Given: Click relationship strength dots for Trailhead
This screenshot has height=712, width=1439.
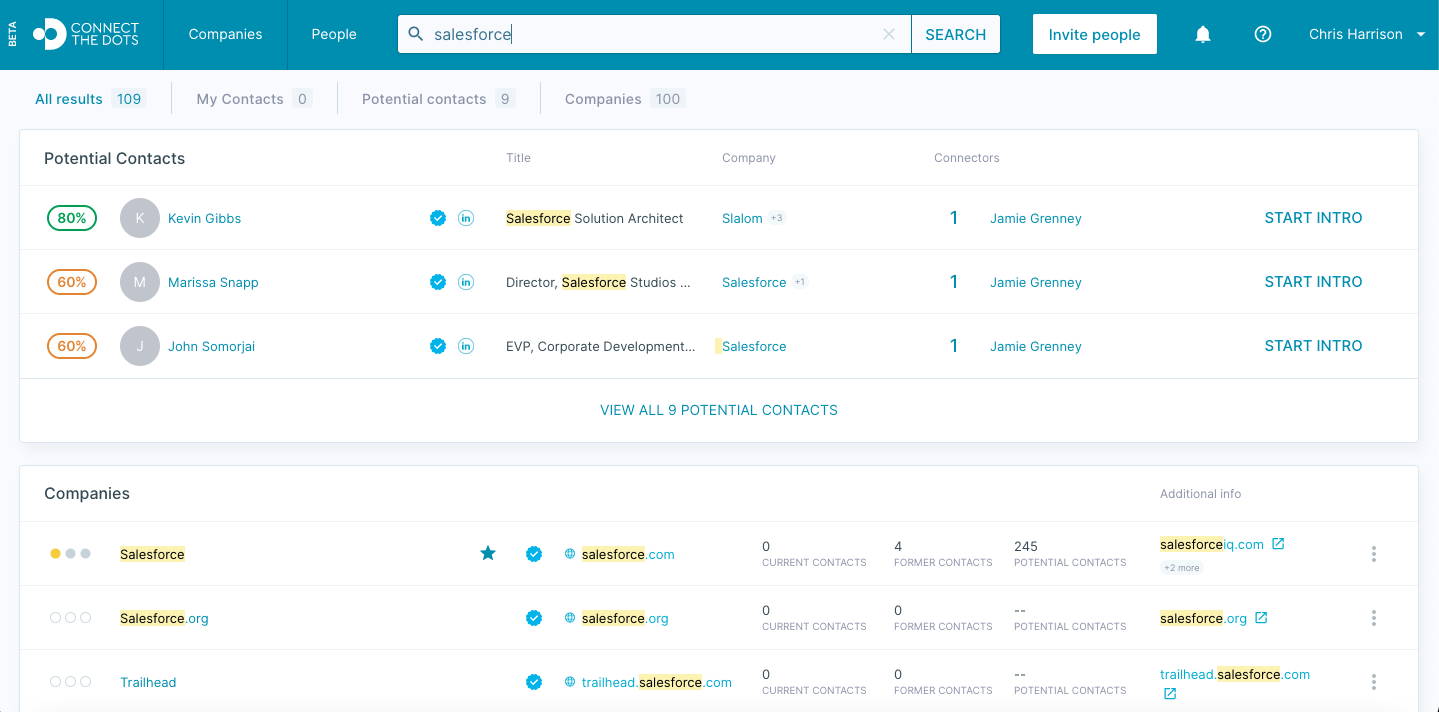Looking at the screenshot, I should [70, 682].
